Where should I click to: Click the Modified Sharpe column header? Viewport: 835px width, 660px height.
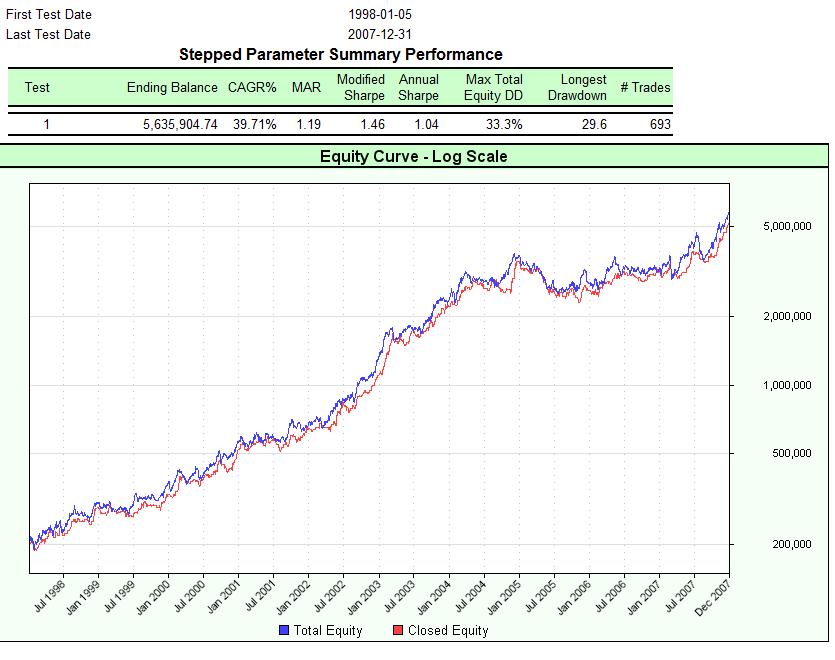[x=360, y=87]
